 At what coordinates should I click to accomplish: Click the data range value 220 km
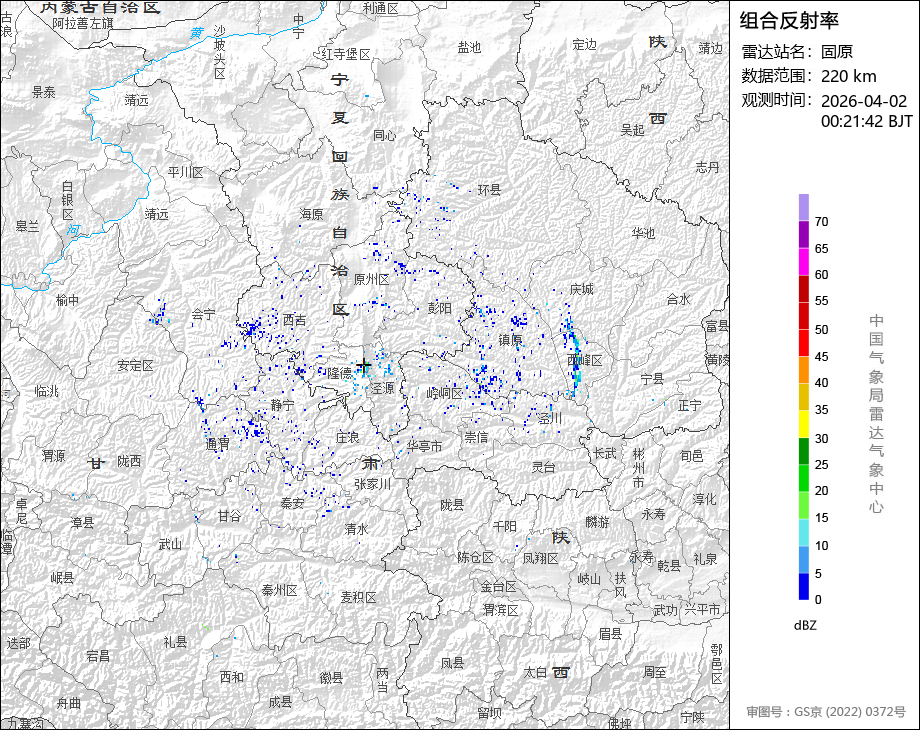point(848,76)
